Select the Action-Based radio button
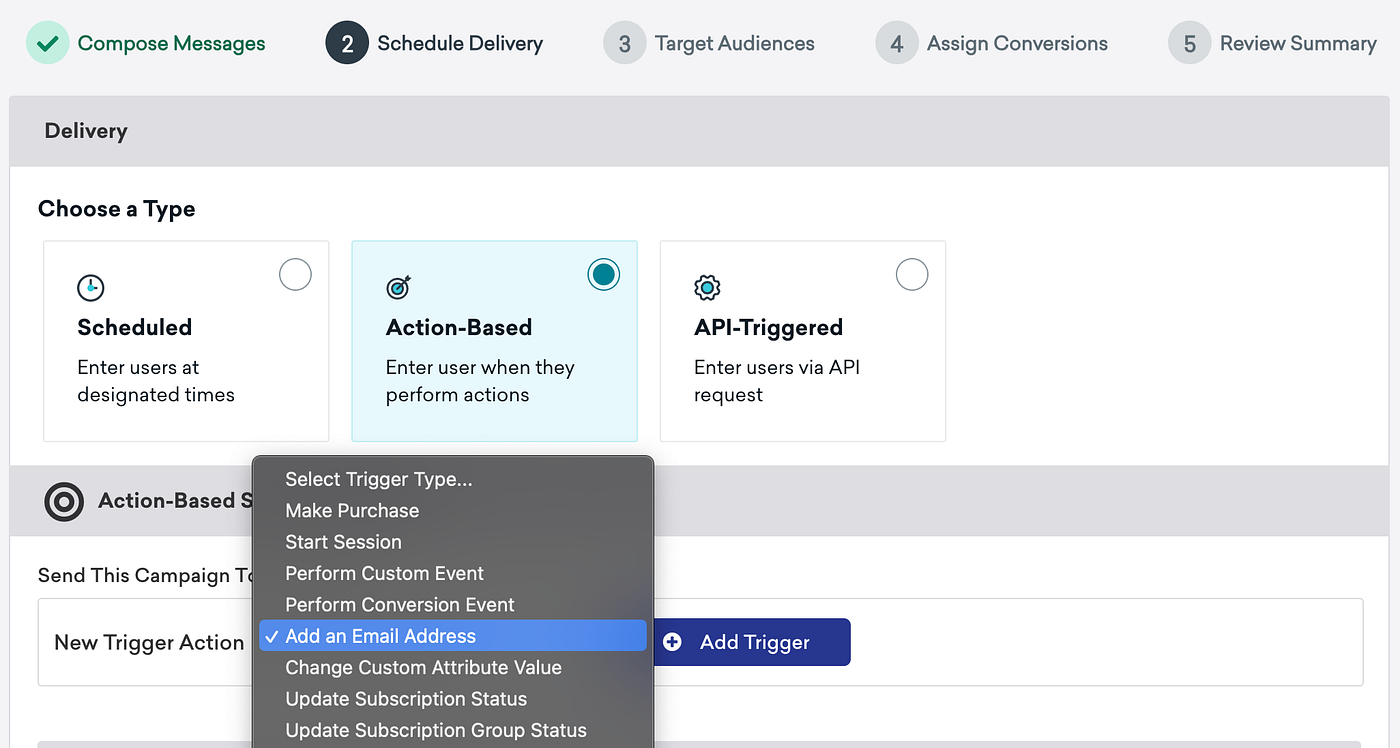Viewport: 1400px width, 748px height. coord(603,274)
